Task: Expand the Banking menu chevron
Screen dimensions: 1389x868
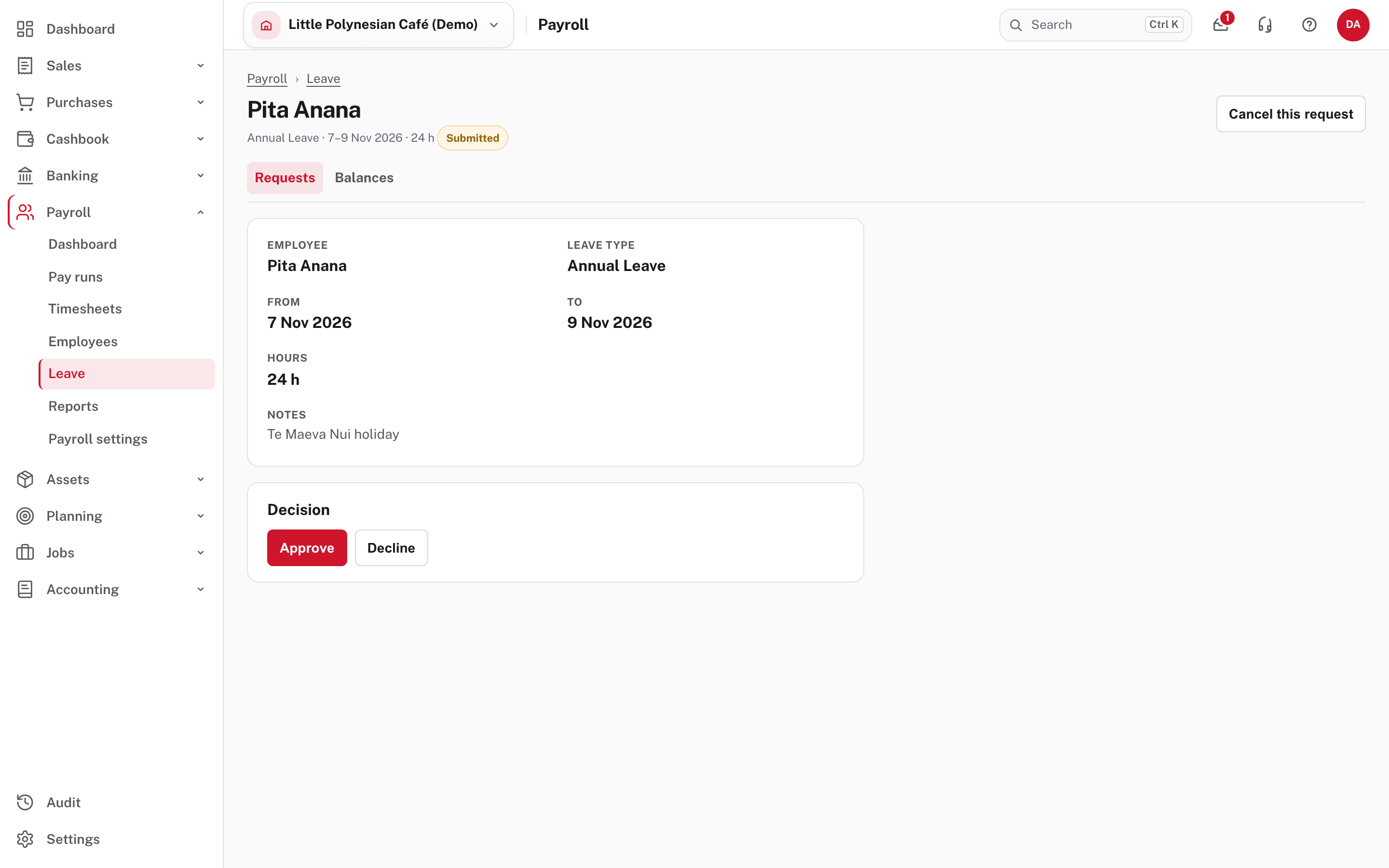Action: point(200,176)
